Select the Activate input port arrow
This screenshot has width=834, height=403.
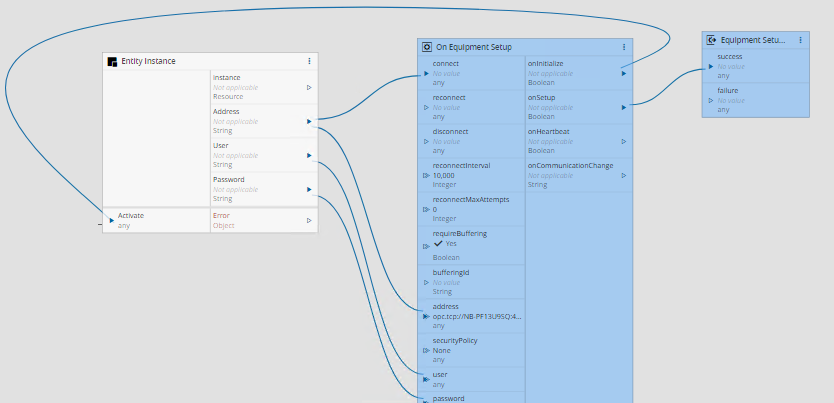(x=112, y=220)
